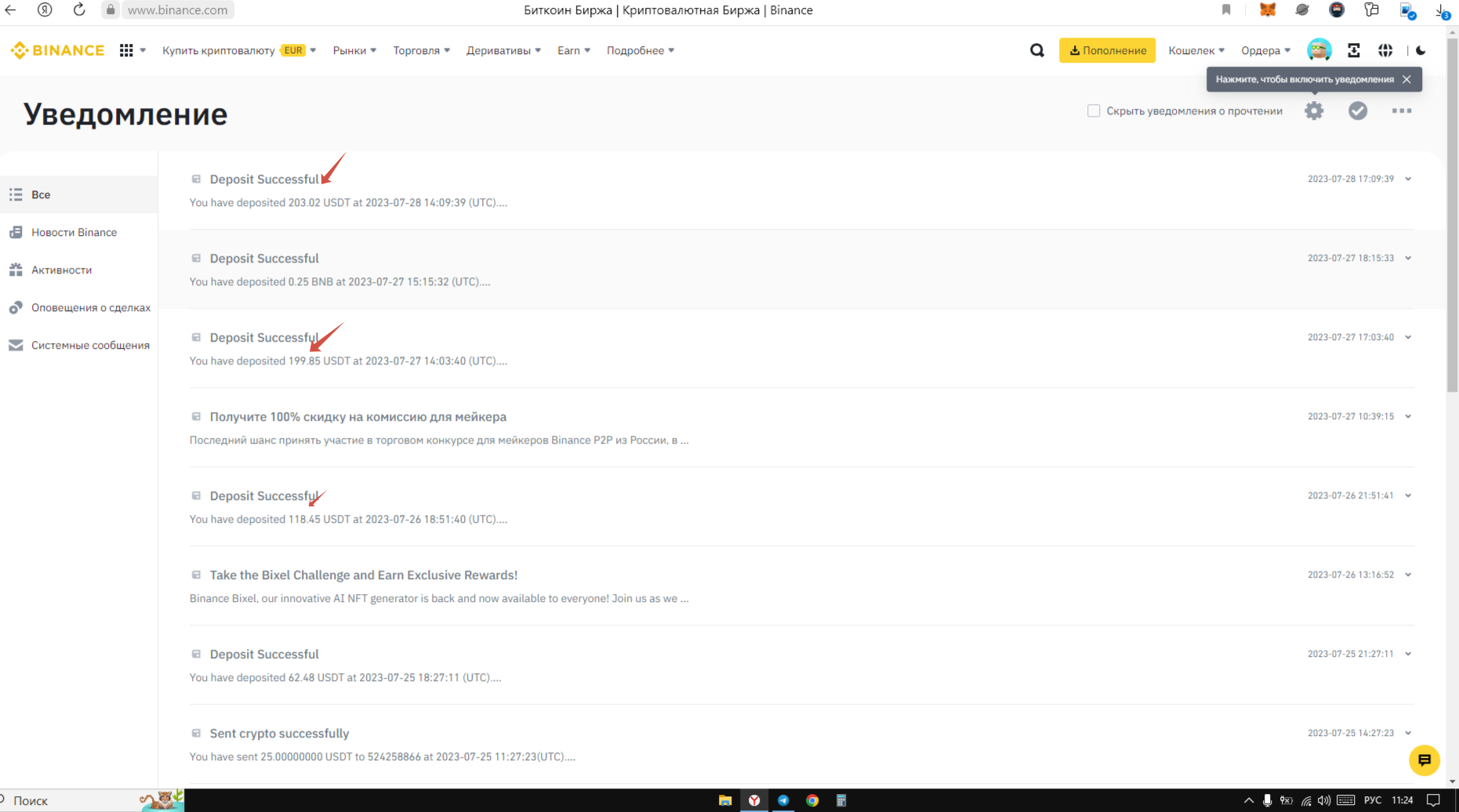Screen dimensions: 1459x812
Task: Click the yellow Пополнение button
Action: point(1107,51)
